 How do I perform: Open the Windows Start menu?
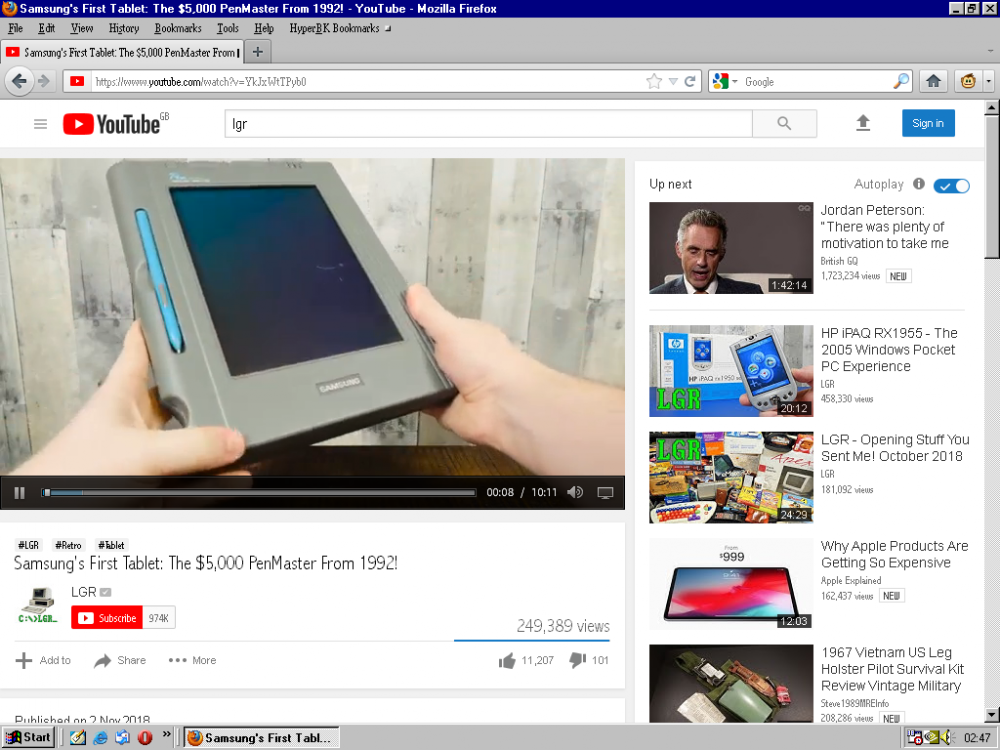pyautogui.click(x=28, y=737)
